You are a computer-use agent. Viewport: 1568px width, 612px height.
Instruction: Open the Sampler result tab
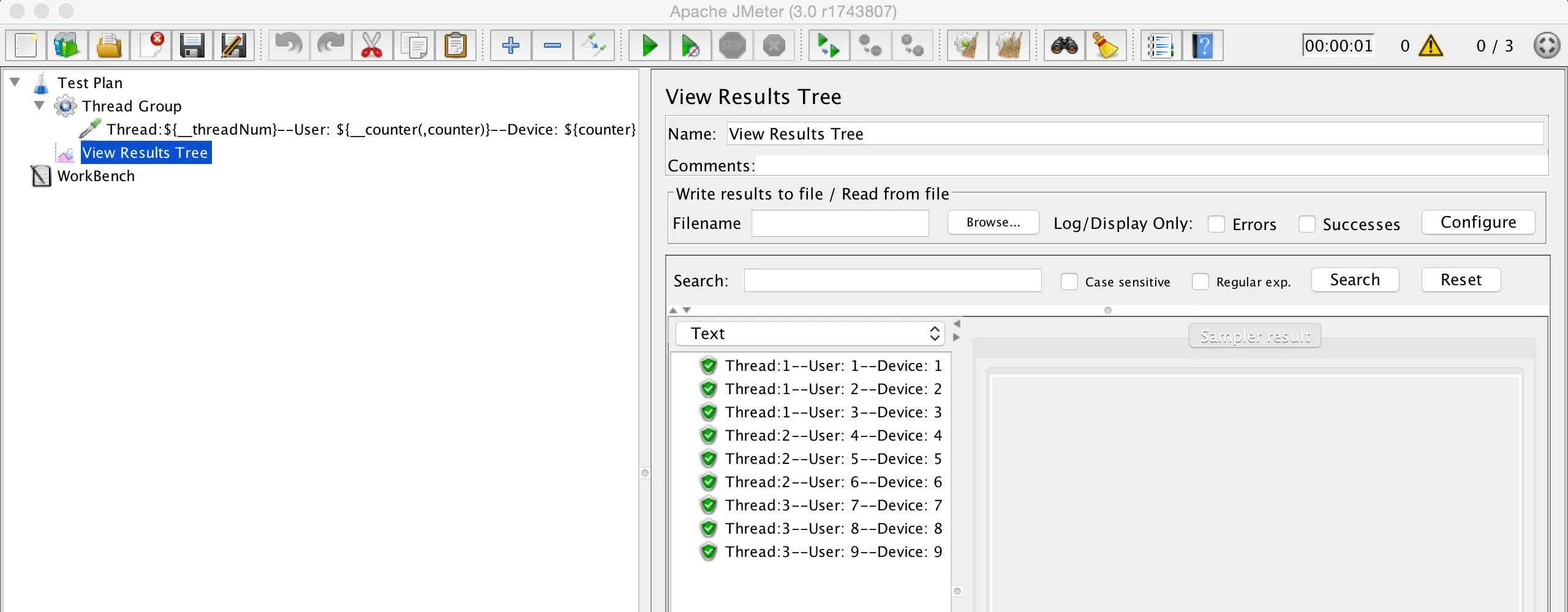(x=1254, y=336)
